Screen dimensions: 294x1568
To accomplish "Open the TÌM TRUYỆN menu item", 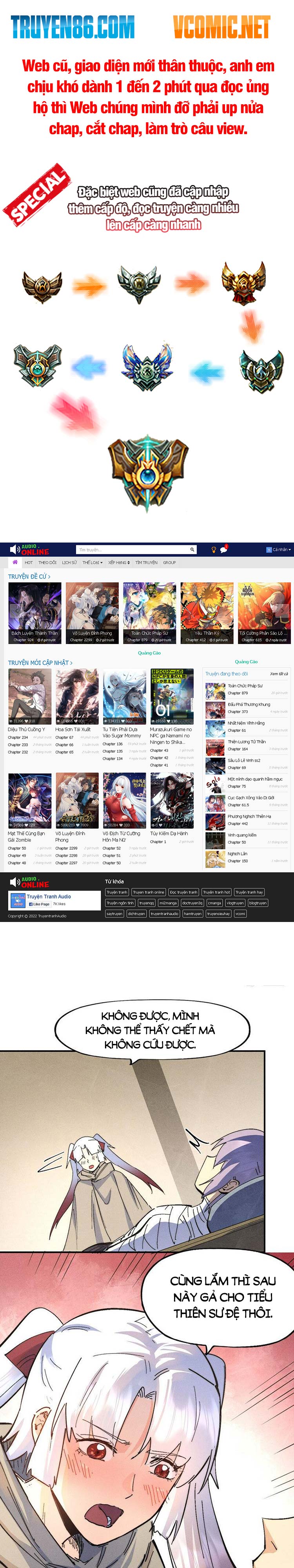I will click(x=146, y=563).
